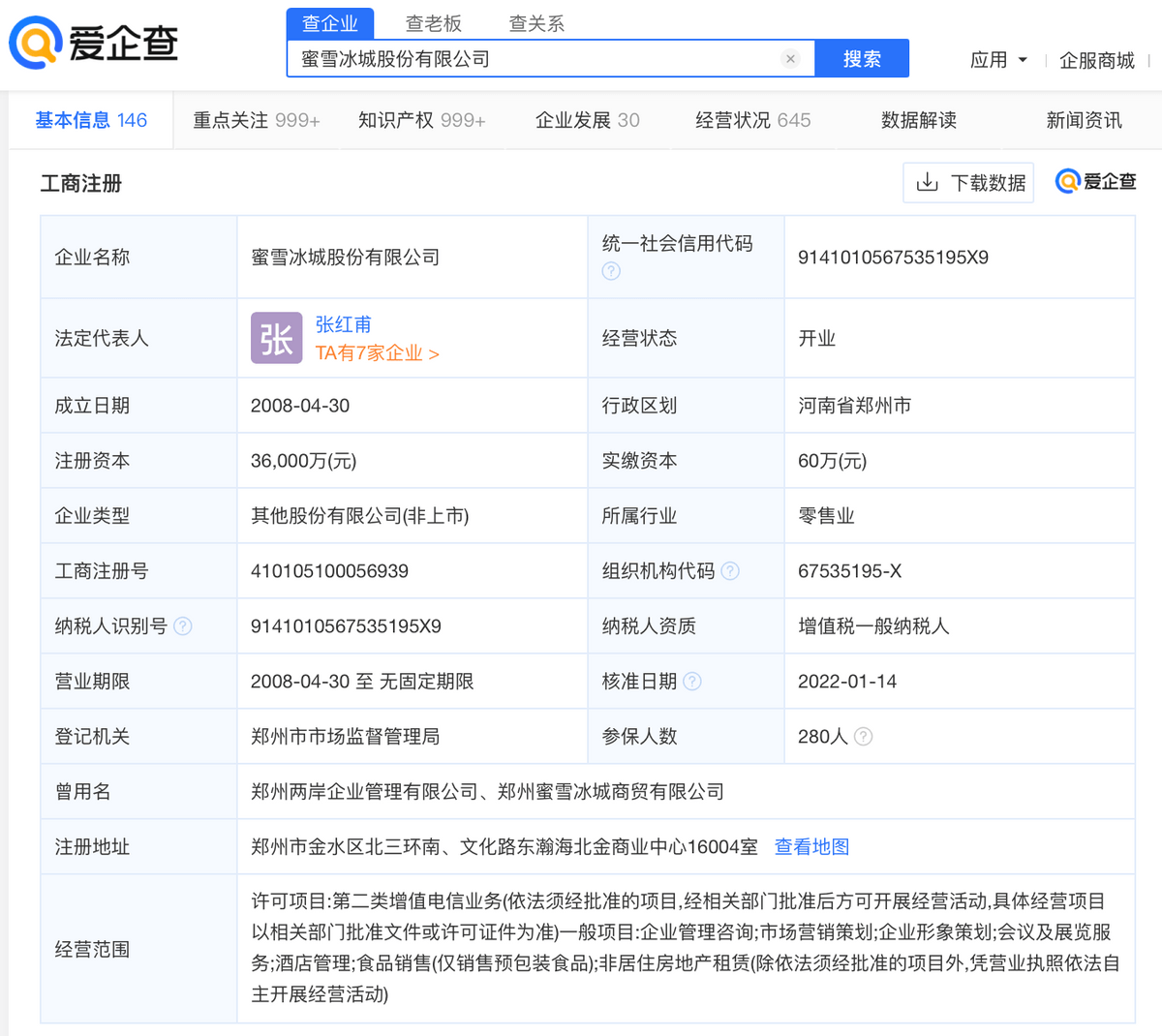1162x1036 pixels.
Task: Click the help icon next to 核准日期
Action: [x=691, y=682]
